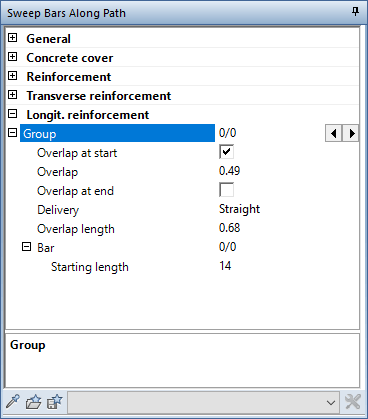The width and height of the screenshot is (368, 419).
Task: Click the Starting length value 14
Action: 225,266
